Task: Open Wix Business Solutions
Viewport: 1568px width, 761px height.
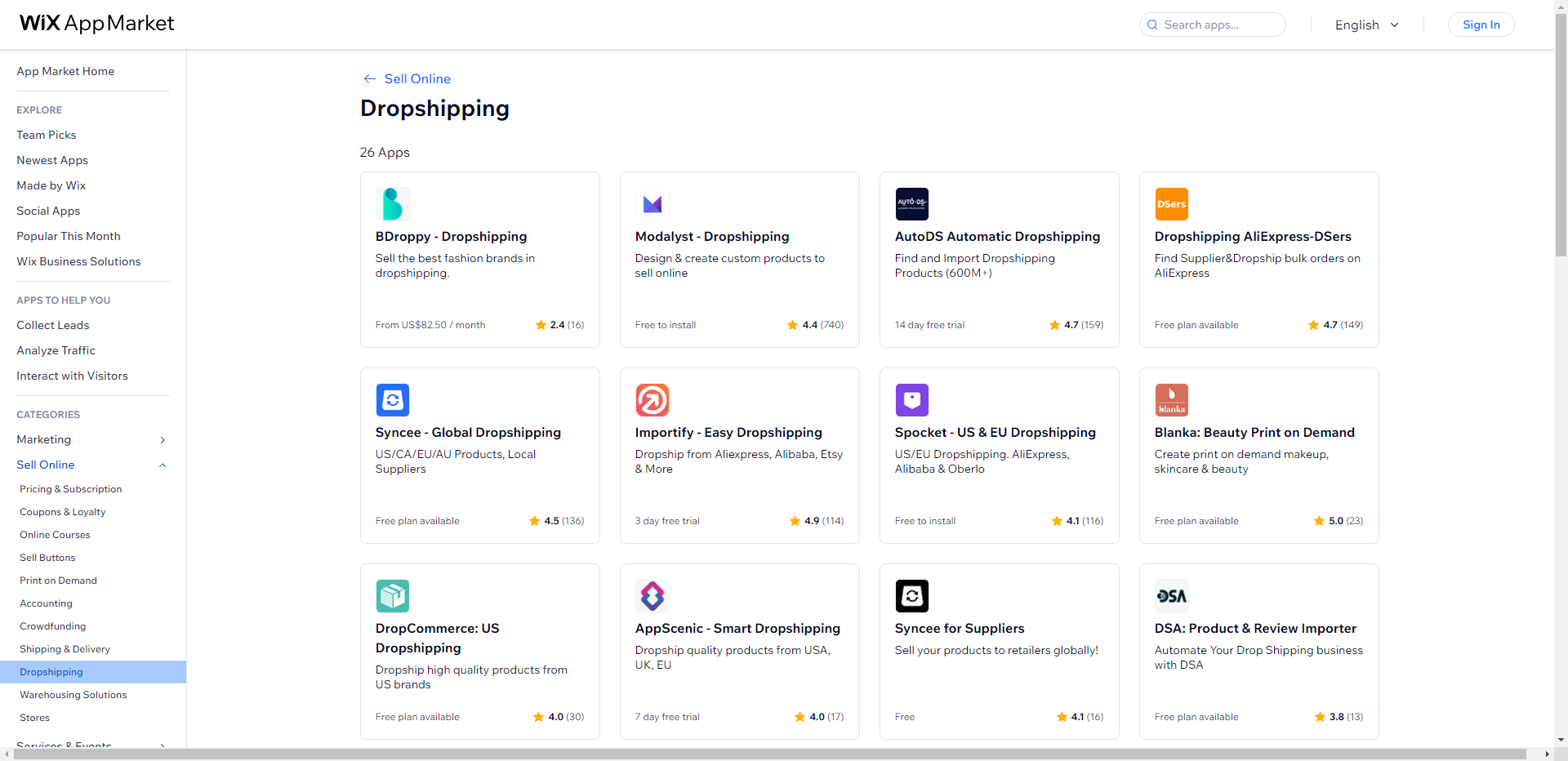Action: (x=78, y=261)
